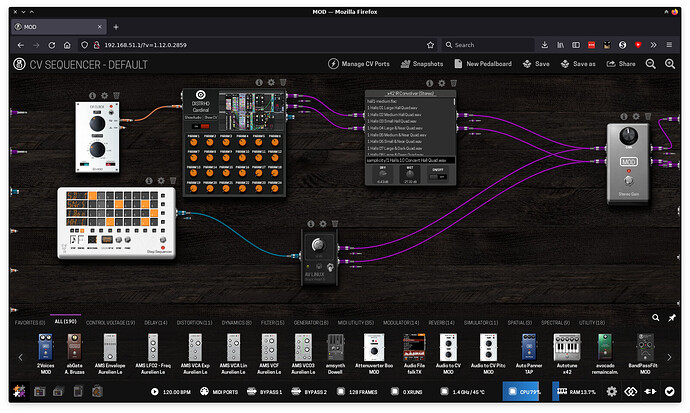The image size is (690, 413).
Task: Toggle Show CV on Cardinal
Action: tap(210, 117)
